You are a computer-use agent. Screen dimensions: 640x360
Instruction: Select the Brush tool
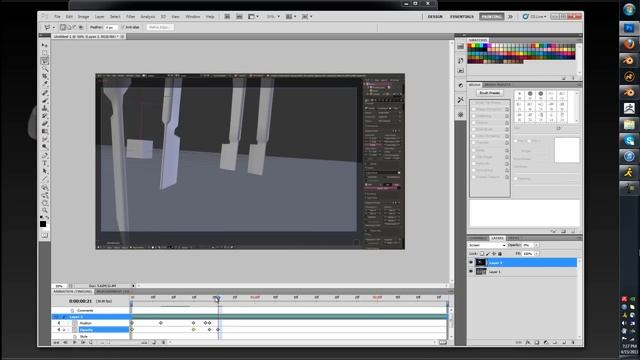[44, 100]
